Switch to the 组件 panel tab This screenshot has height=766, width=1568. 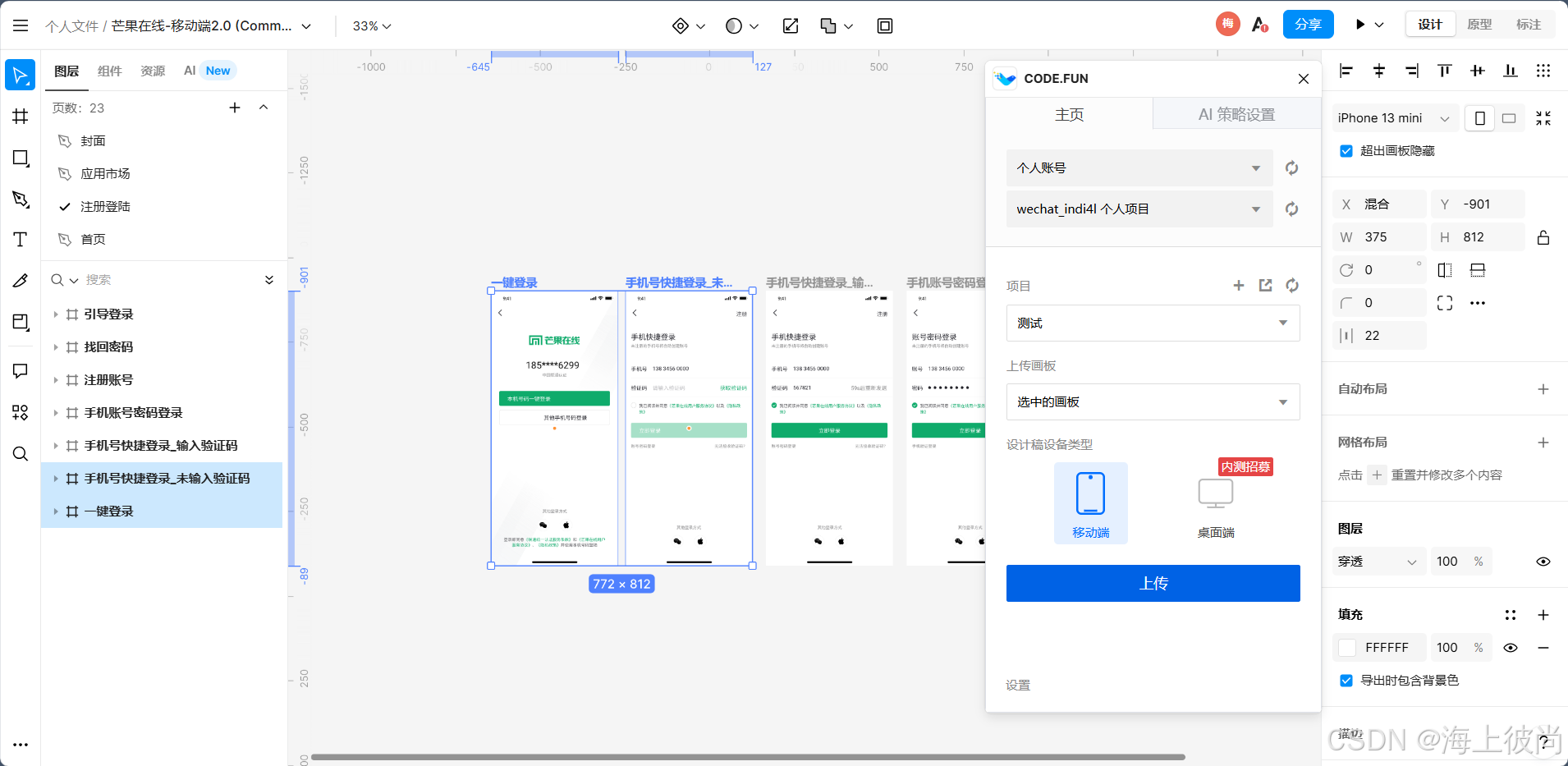(x=109, y=71)
